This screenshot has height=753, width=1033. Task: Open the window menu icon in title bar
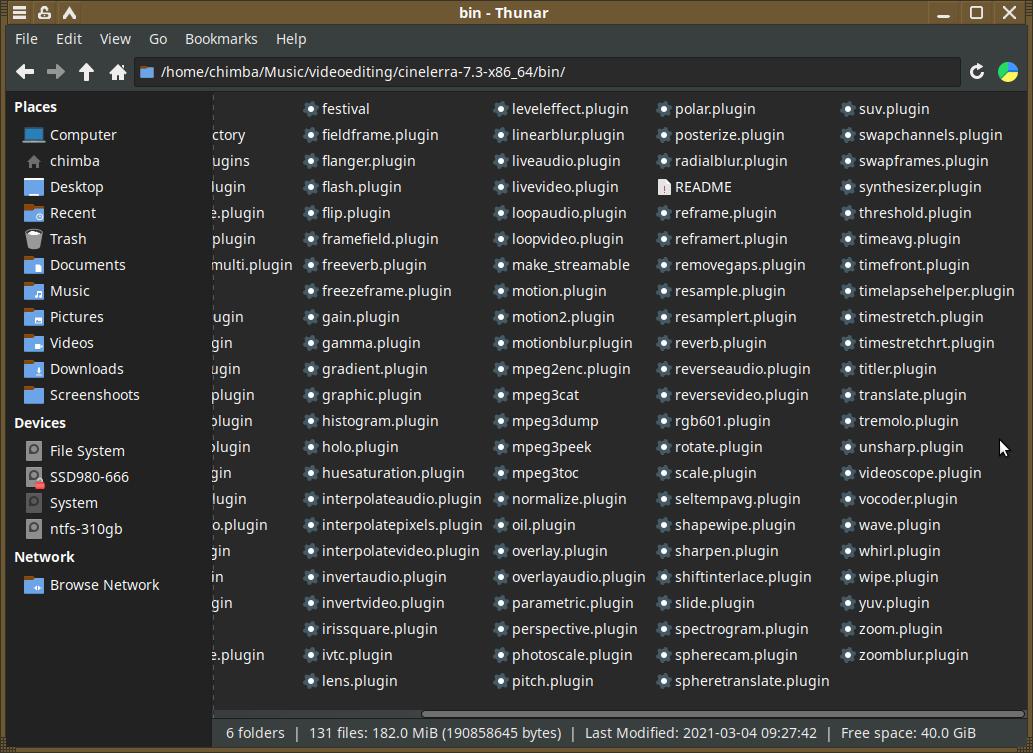(19, 13)
